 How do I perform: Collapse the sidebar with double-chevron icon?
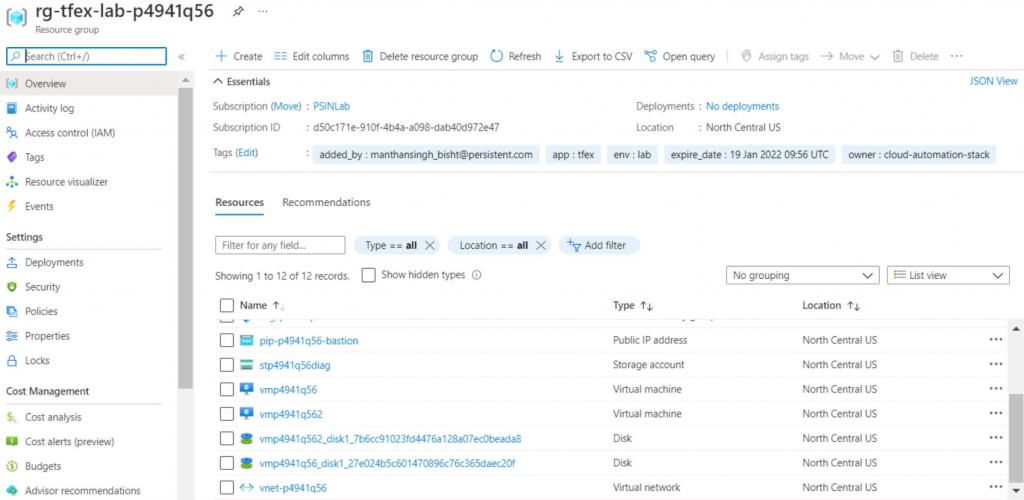(182, 57)
